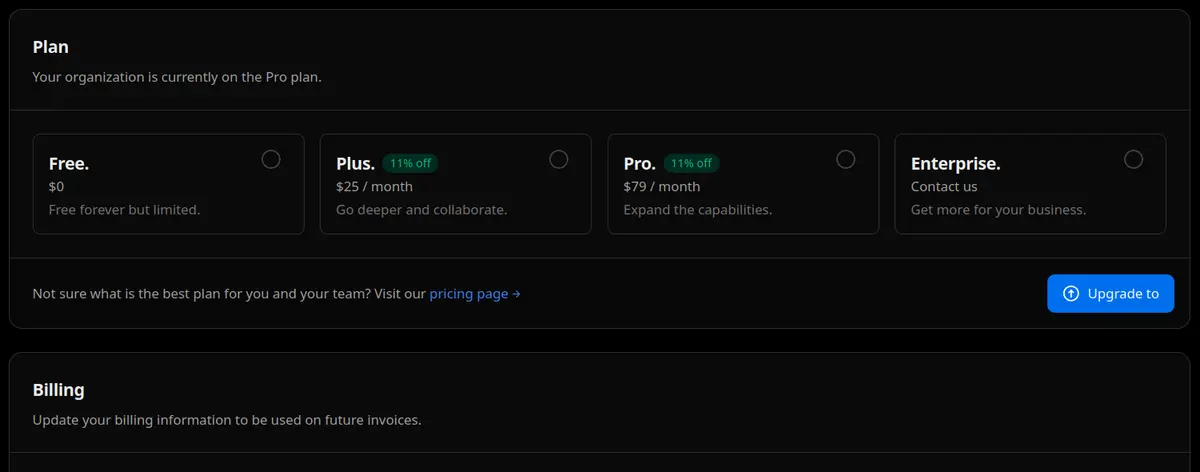Select the Free plan radio button
The width and height of the screenshot is (1200, 472).
[x=271, y=160]
